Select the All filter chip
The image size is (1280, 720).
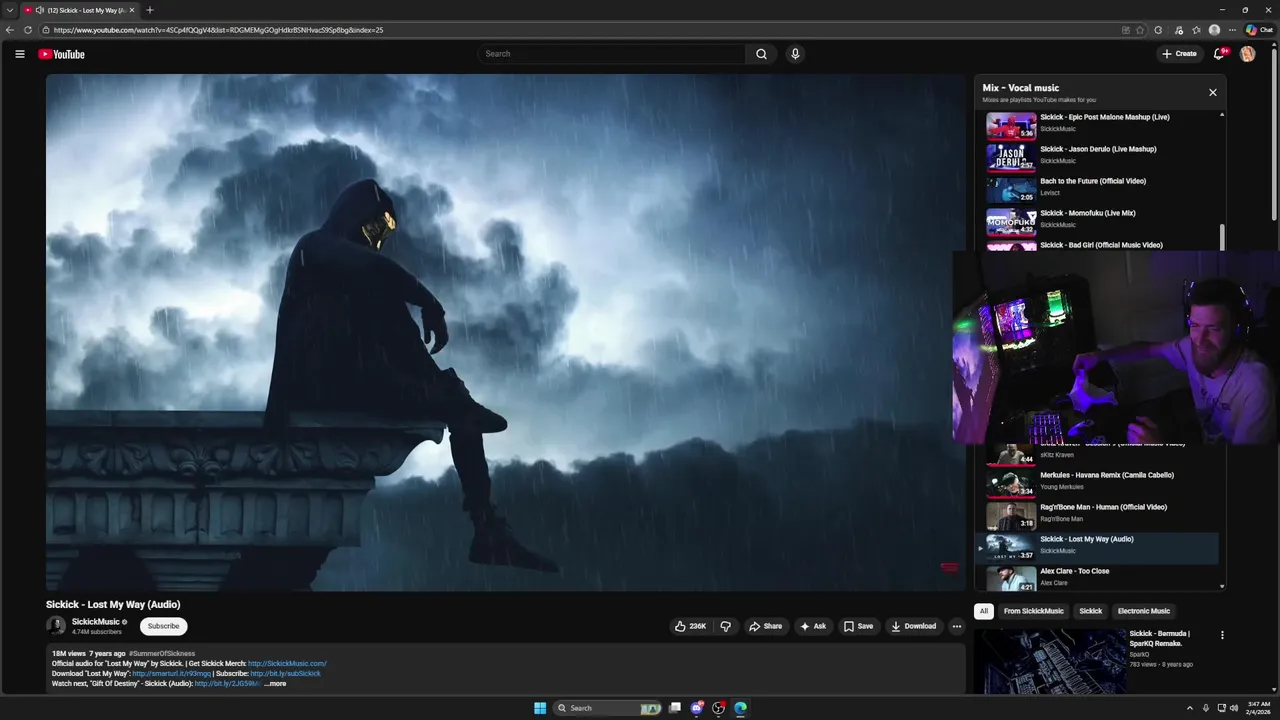(984, 611)
